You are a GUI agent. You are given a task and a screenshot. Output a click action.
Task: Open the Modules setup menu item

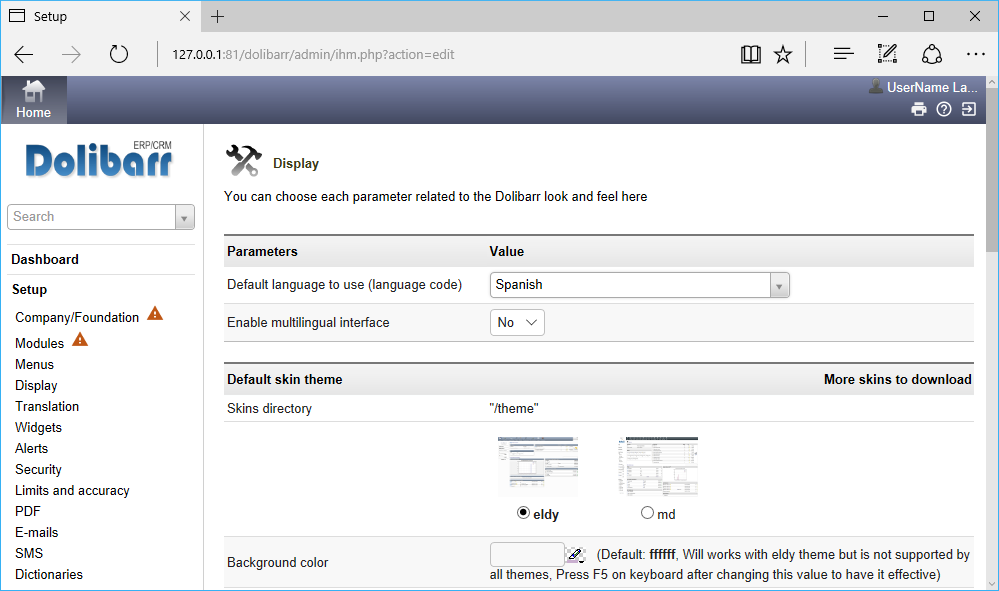[x=40, y=343]
